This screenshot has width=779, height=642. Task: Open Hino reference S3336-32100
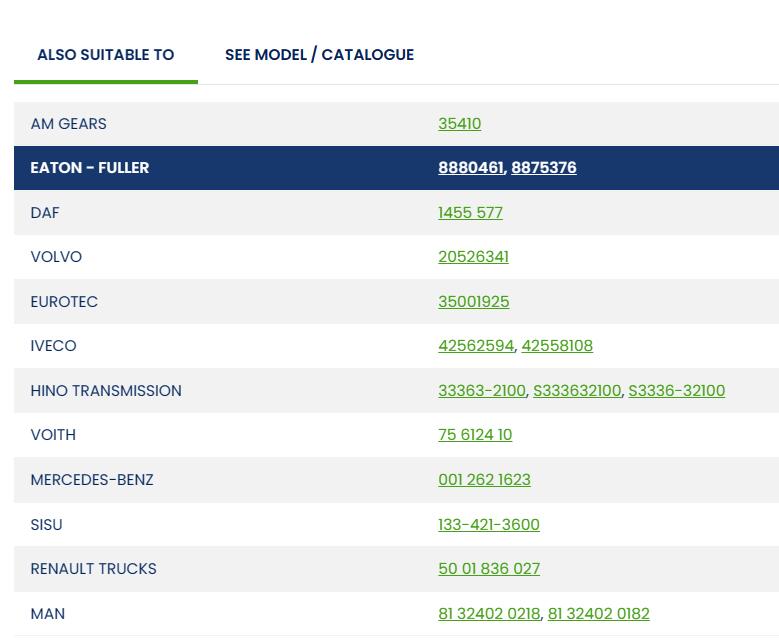coord(676,391)
